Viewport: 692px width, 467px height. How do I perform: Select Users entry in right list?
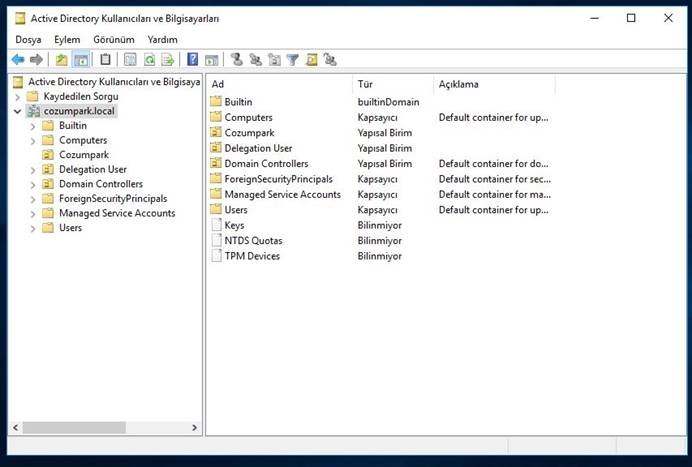(236, 210)
